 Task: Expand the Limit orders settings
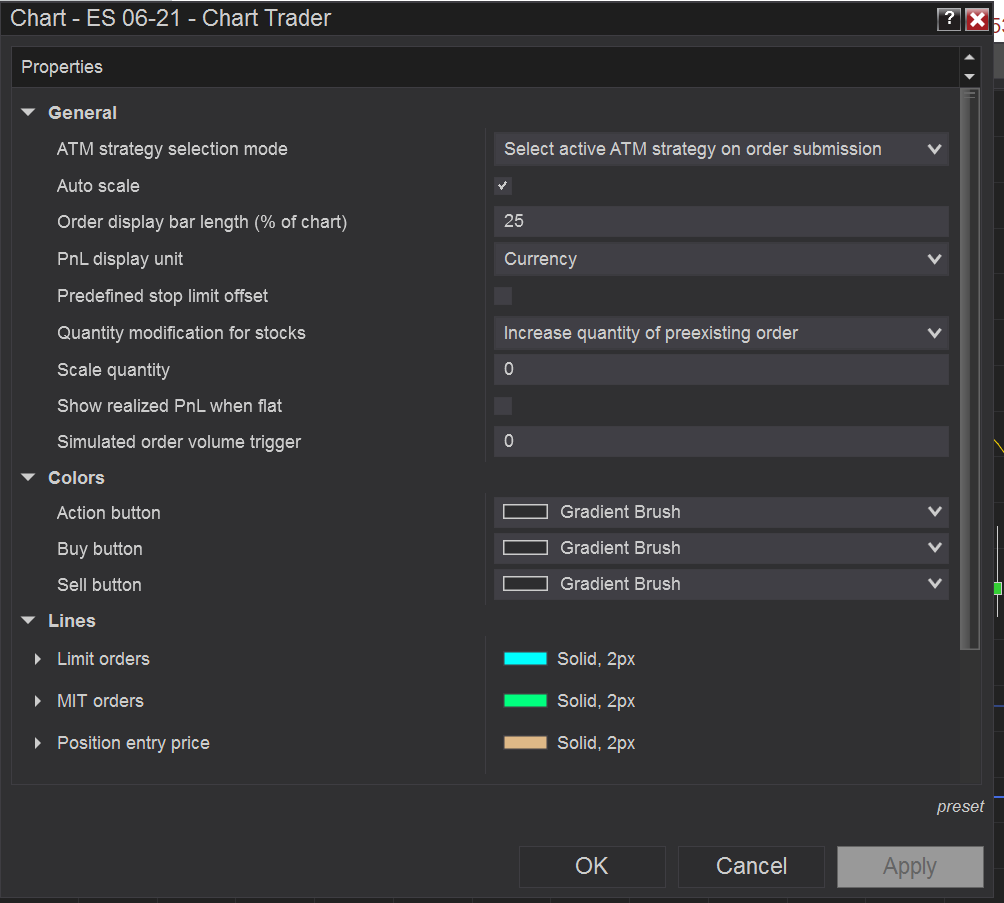coord(37,659)
